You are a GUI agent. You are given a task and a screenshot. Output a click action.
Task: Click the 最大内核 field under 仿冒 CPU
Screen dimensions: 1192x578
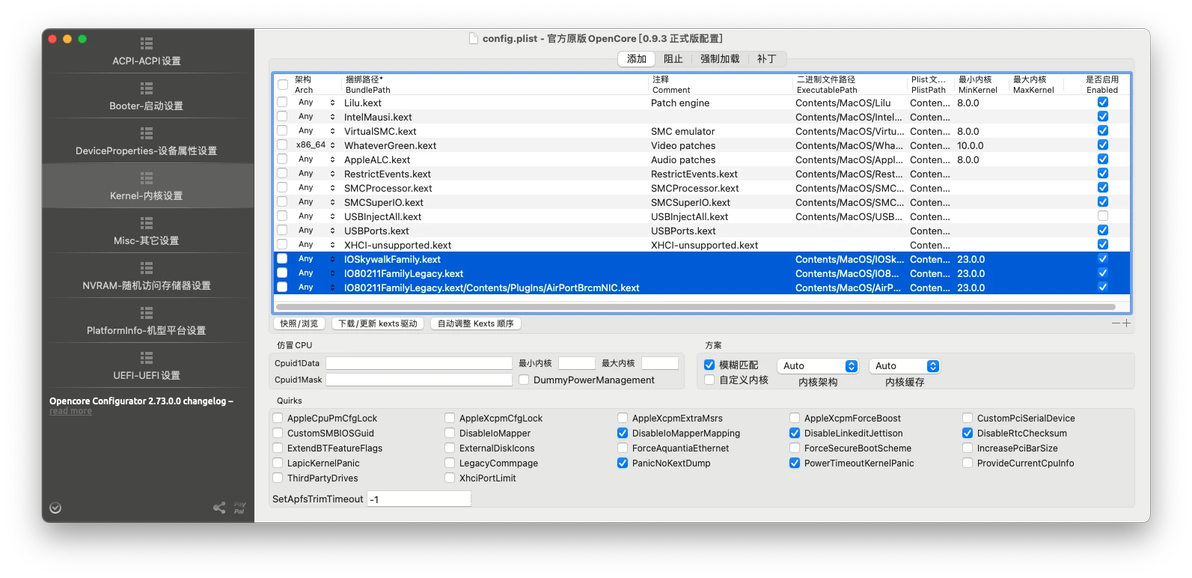pyautogui.click(x=660, y=364)
